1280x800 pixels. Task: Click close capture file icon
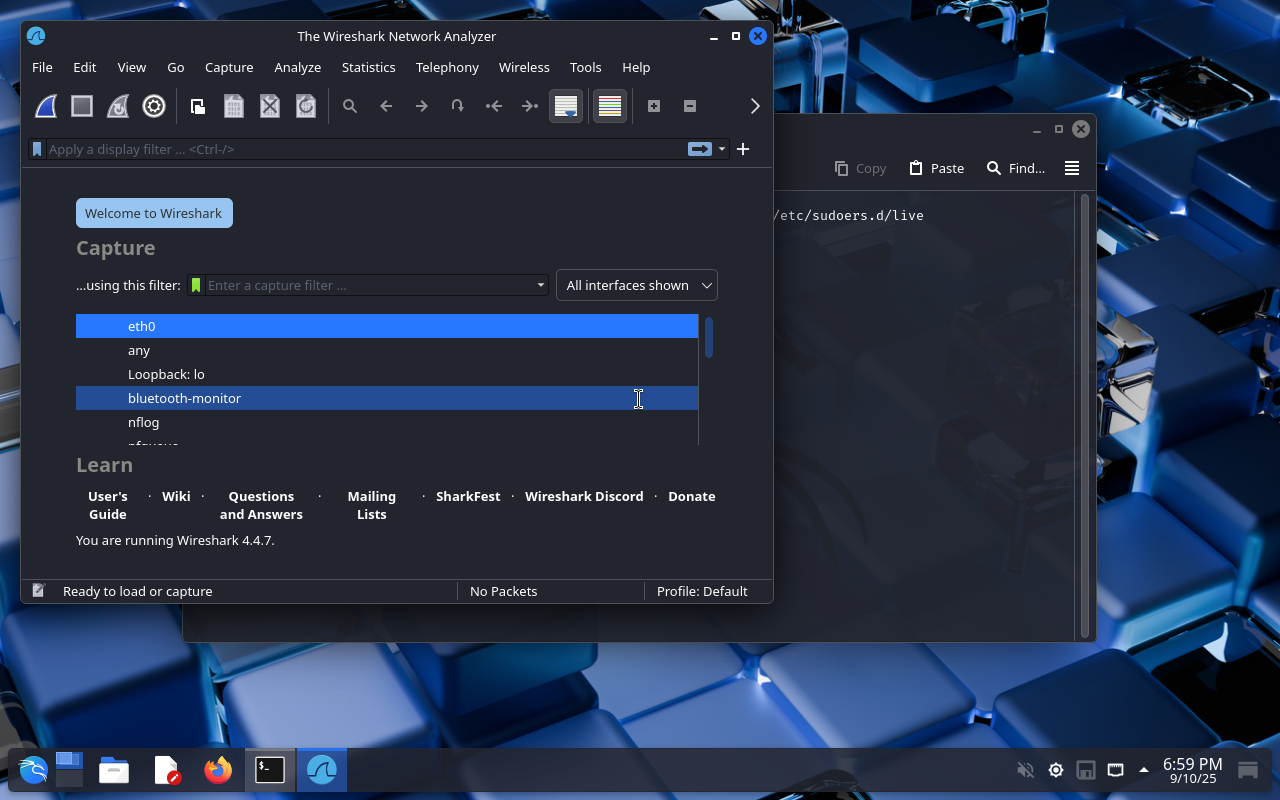(x=270, y=106)
